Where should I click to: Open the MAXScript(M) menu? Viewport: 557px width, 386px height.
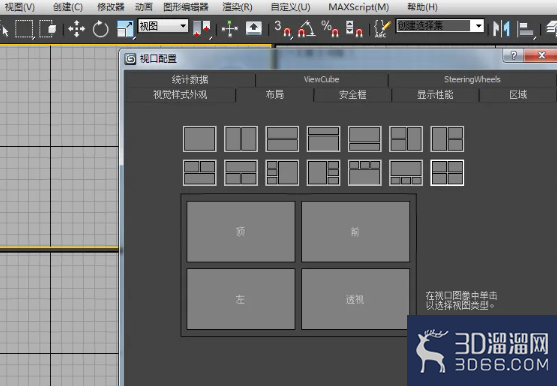click(358, 7)
